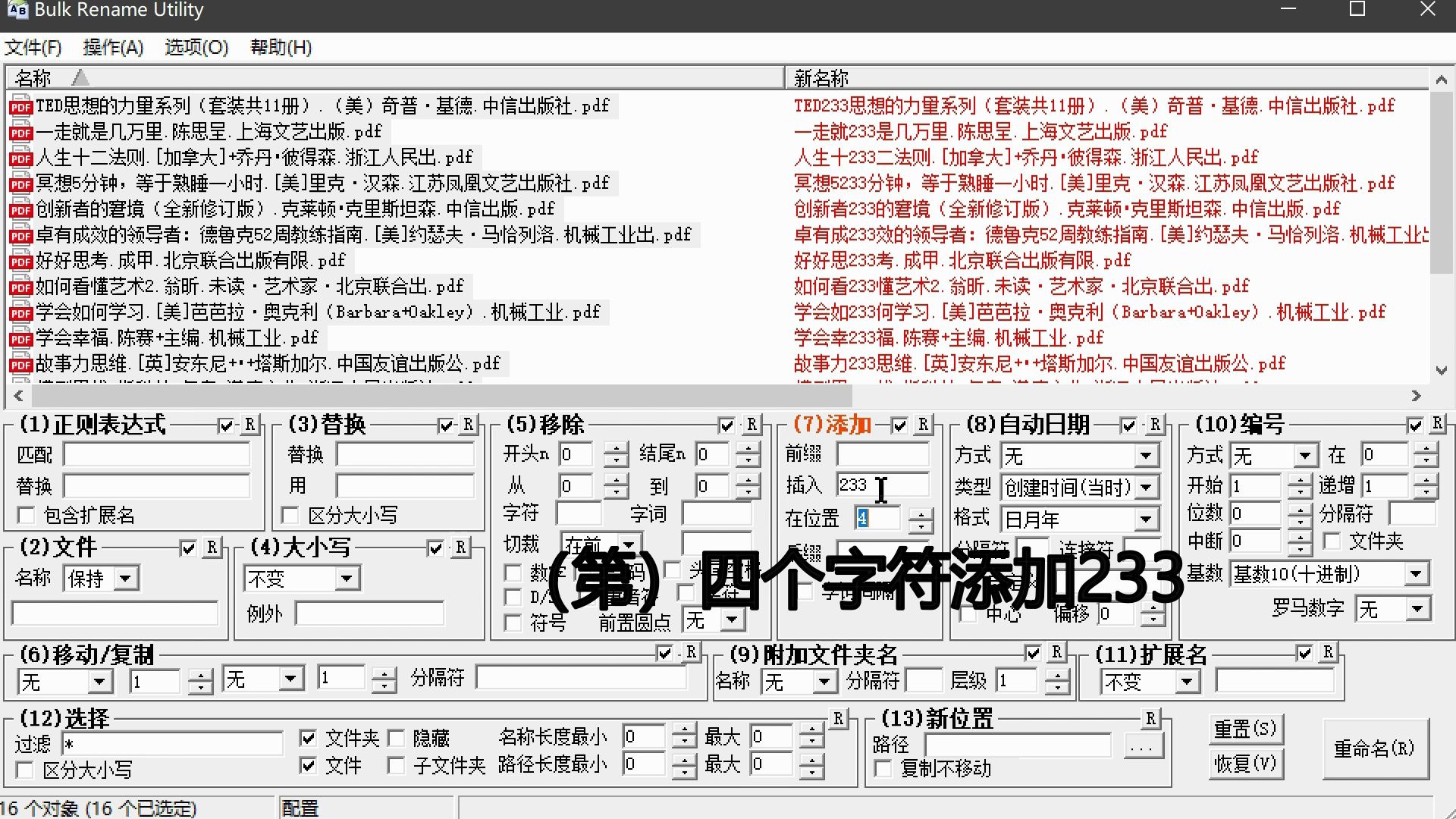
Task: Click the PDF icon beside 一走就是几万里 file
Action: (20, 131)
